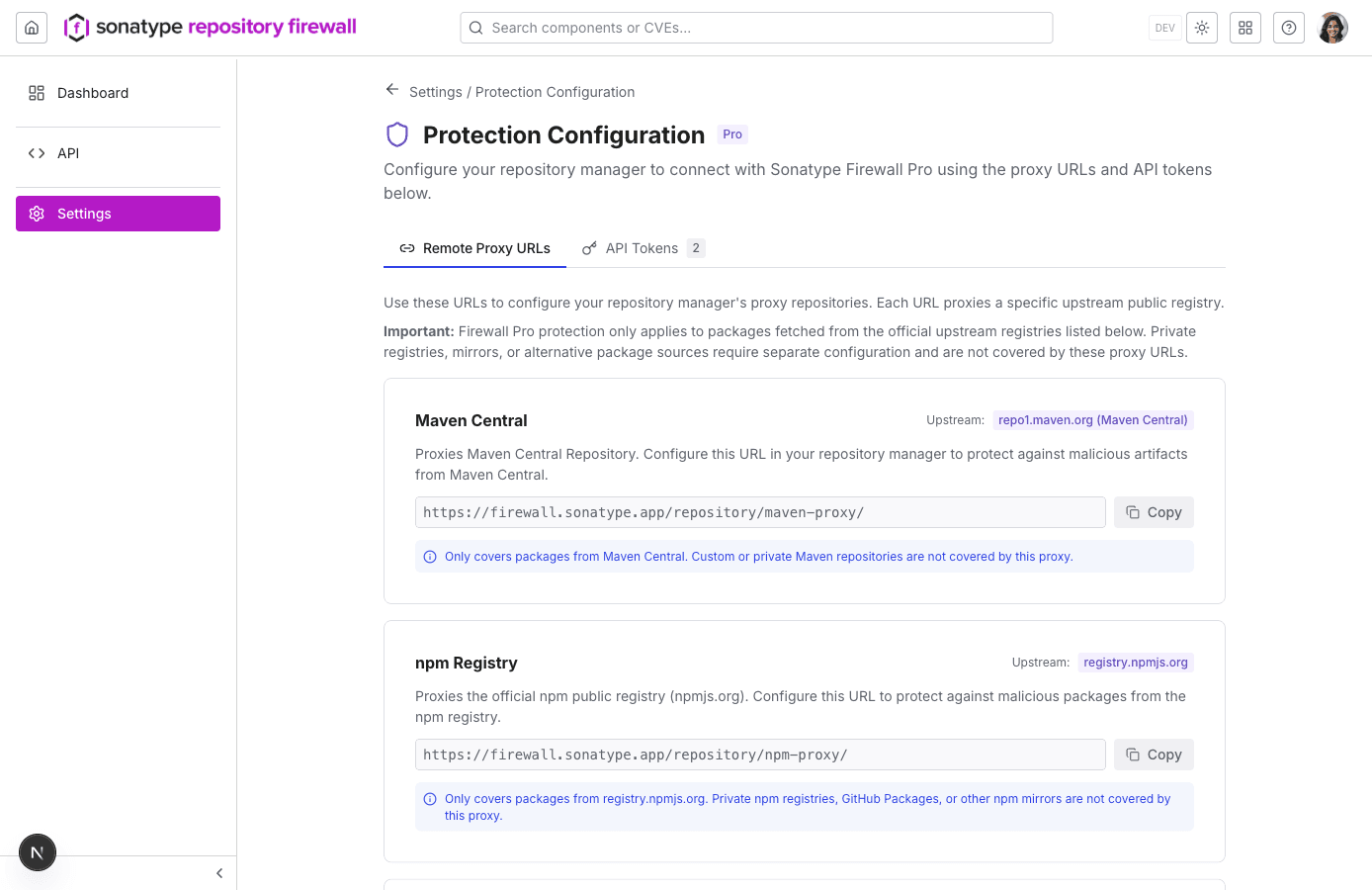Viewport: 1372px width, 890px height.
Task: Open the Settings breadcrumb link
Action: tap(435, 92)
